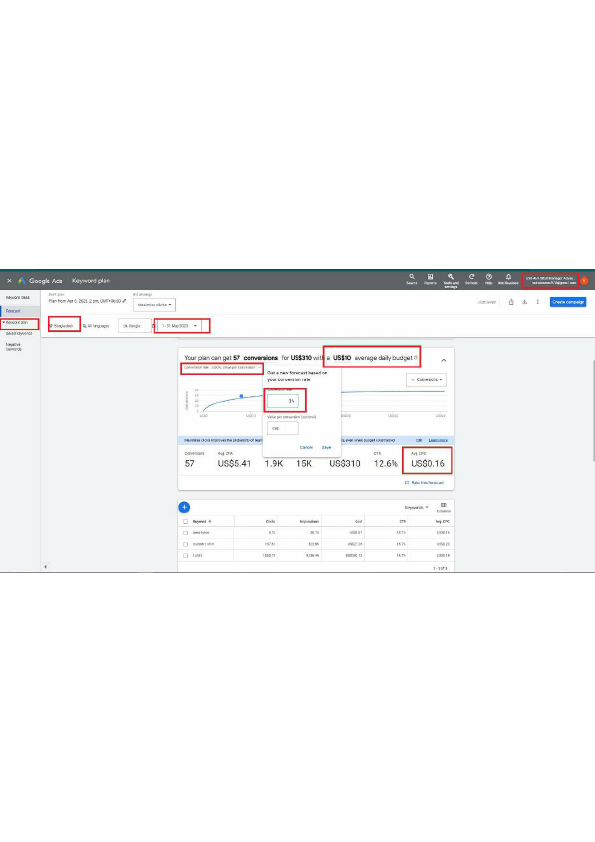Select Keyword ideas in the left sidebar
The image size is (595, 842).
18,297
